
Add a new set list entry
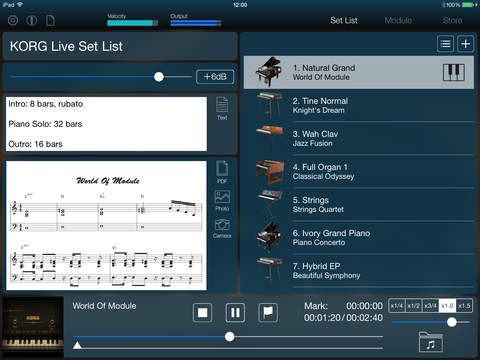[x=465, y=44]
